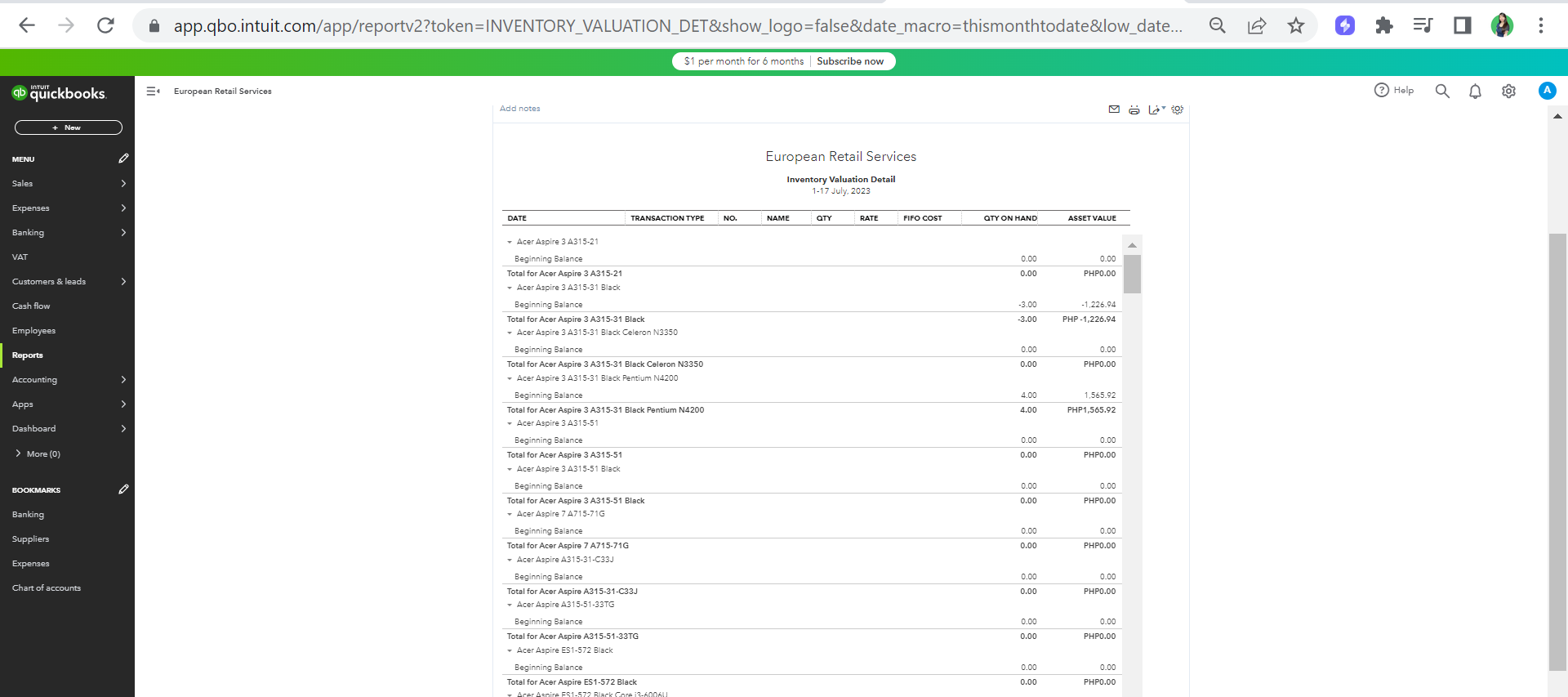Click the FIFO COST column header
This screenshot has height=697, width=1568.
point(922,218)
